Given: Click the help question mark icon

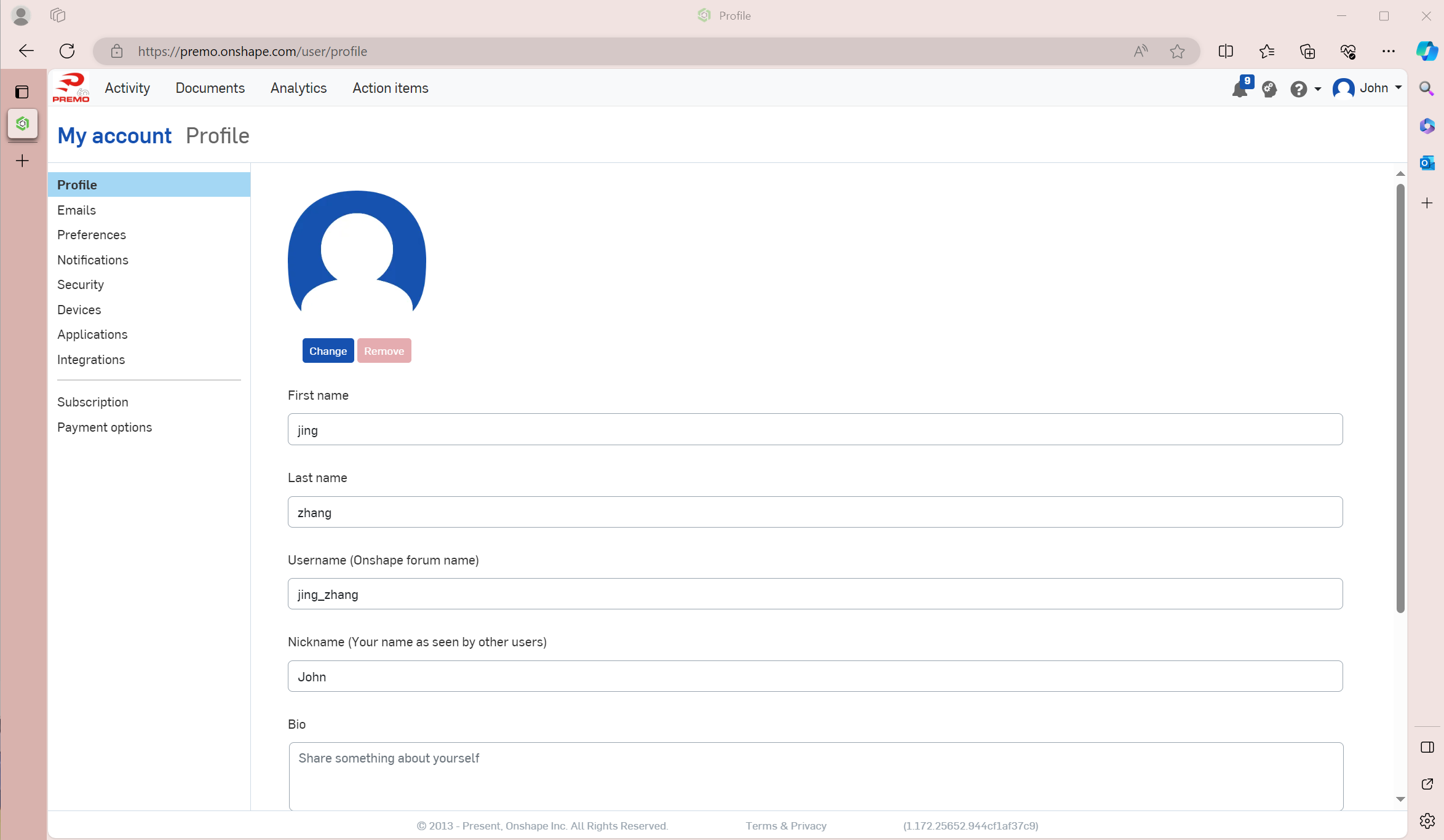Looking at the screenshot, I should (x=1298, y=89).
